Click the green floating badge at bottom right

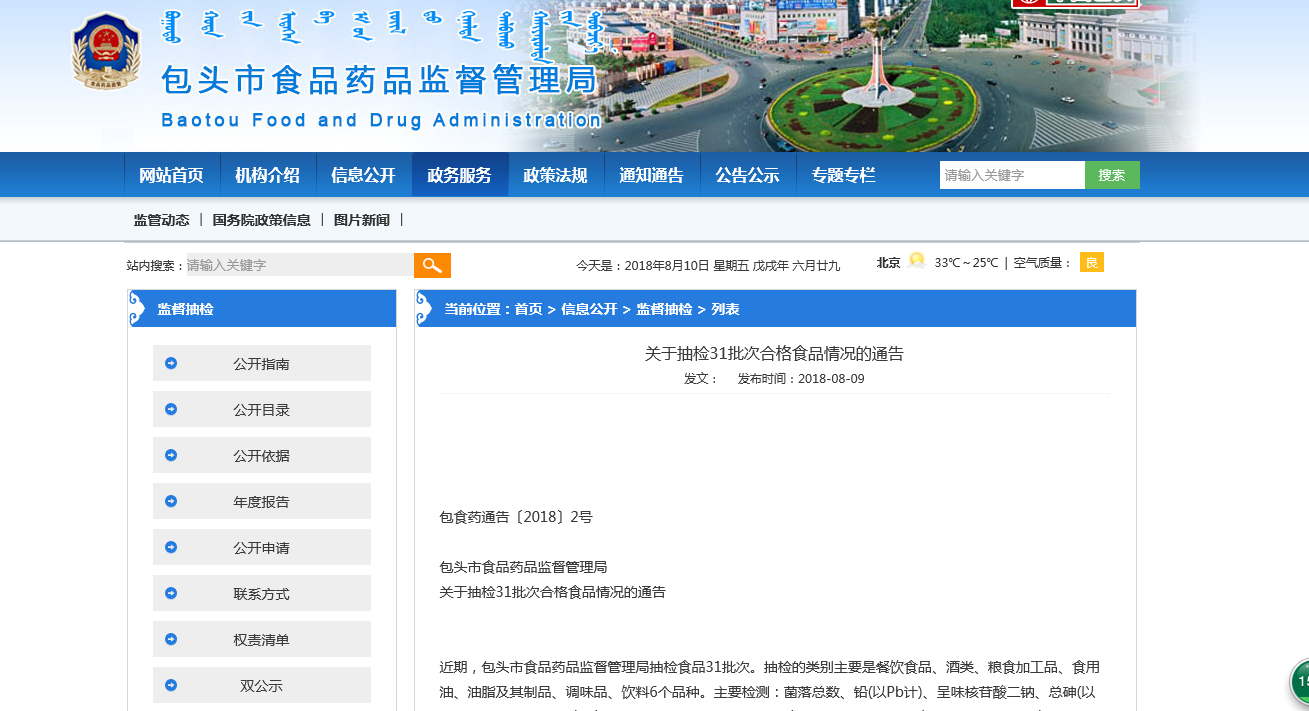[1299, 682]
